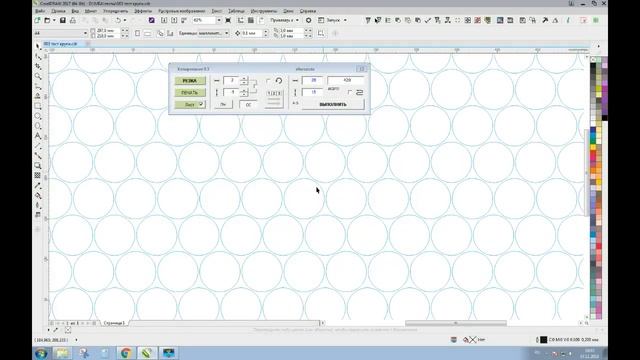Image resolution: width=640 pixels, height=360 pixels.
Task: Toggle the Лист checkbox in the dialog
Action: (201, 104)
